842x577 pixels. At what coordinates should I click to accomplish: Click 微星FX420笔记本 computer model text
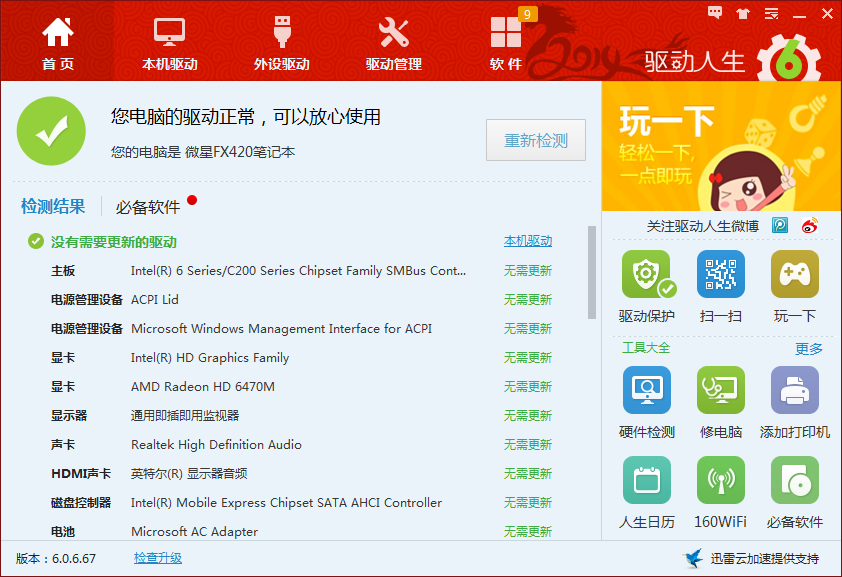[x=240, y=152]
